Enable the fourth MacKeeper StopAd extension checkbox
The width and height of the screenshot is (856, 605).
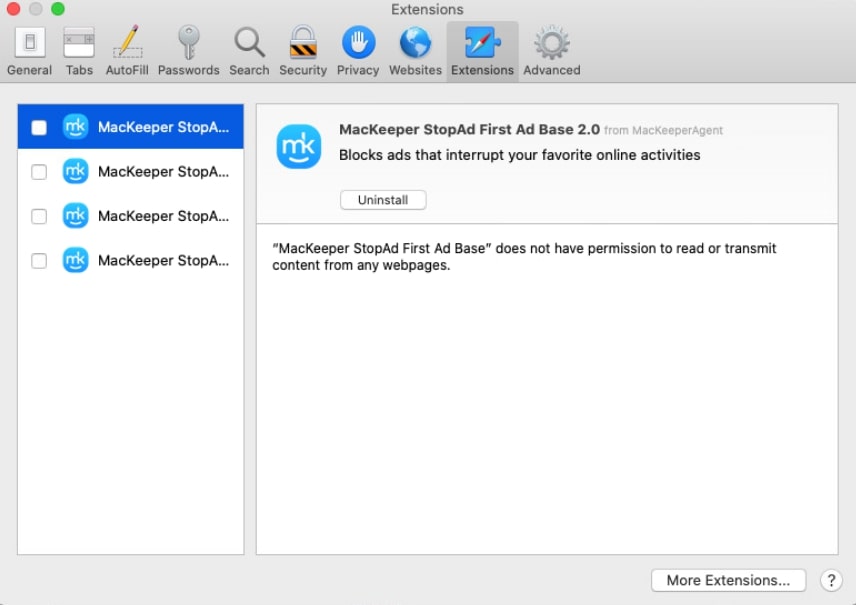(39, 261)
